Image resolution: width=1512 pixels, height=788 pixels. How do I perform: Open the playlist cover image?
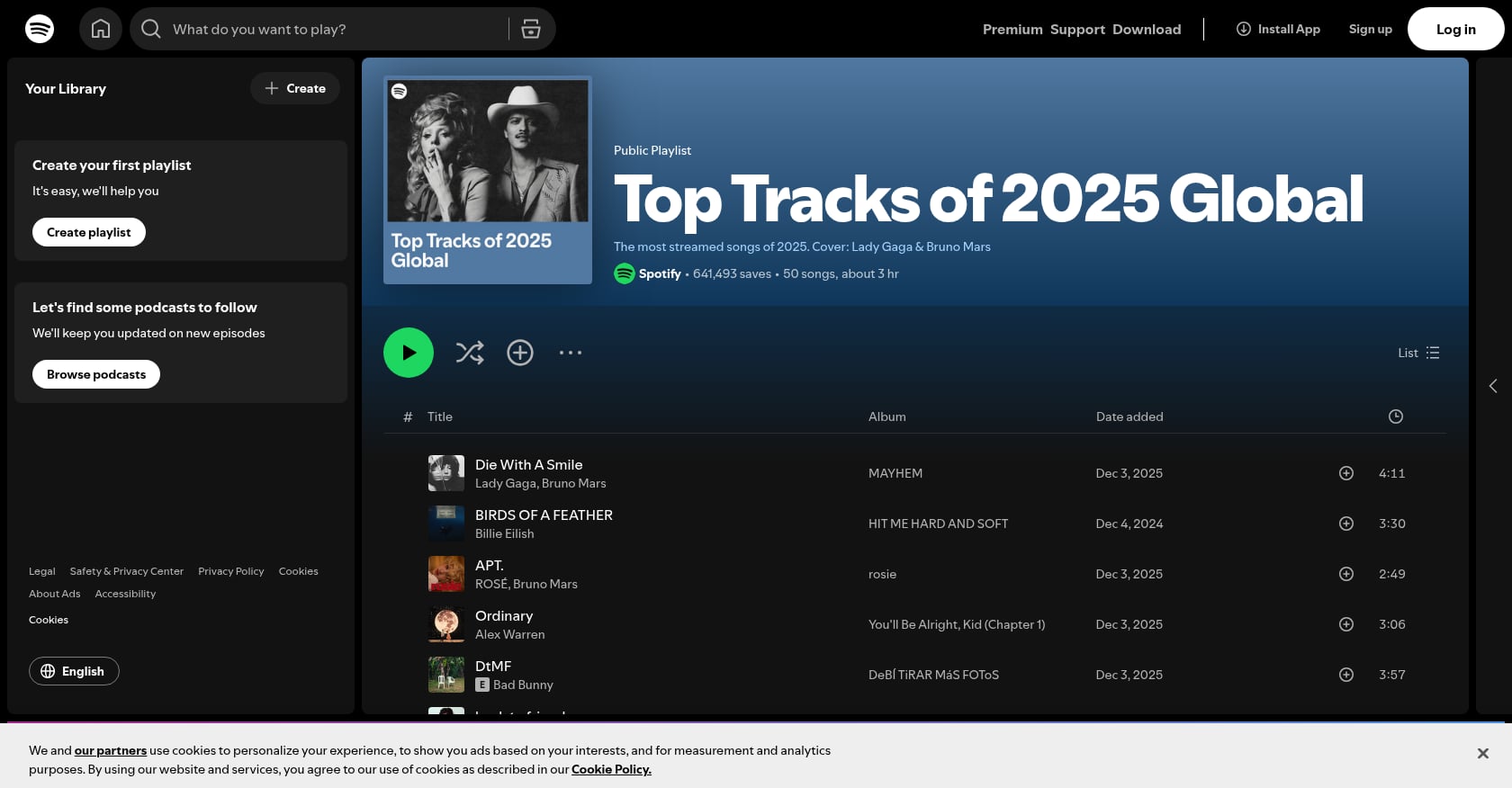point(488,180)
